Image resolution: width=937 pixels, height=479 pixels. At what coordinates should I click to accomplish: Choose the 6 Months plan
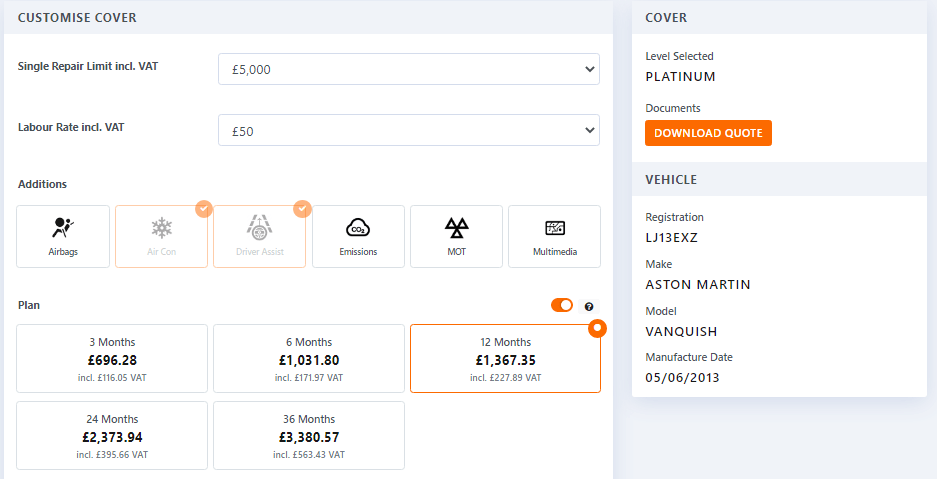coord(309,359)
